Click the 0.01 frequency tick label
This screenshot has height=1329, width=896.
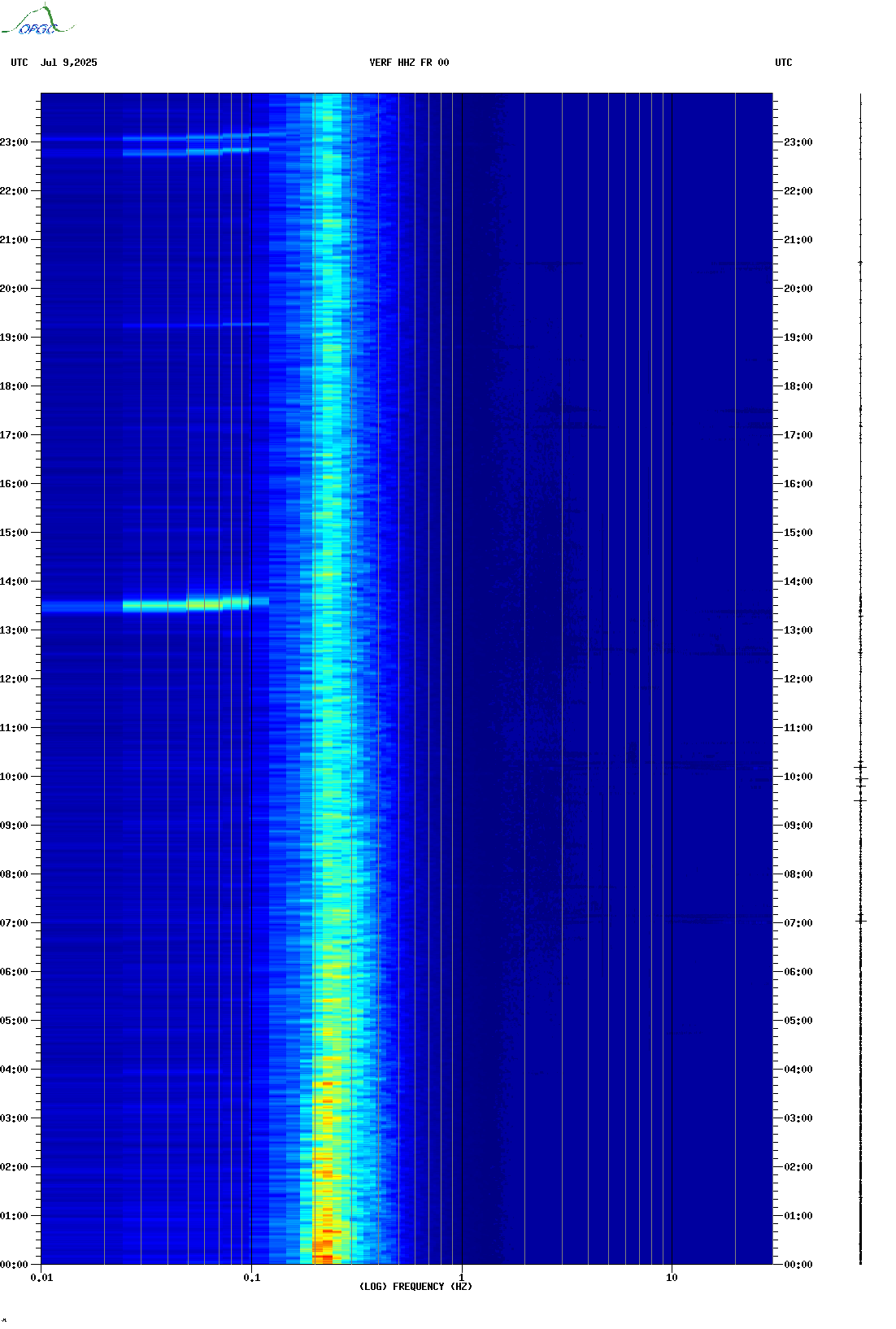(x=41, y=1278)
